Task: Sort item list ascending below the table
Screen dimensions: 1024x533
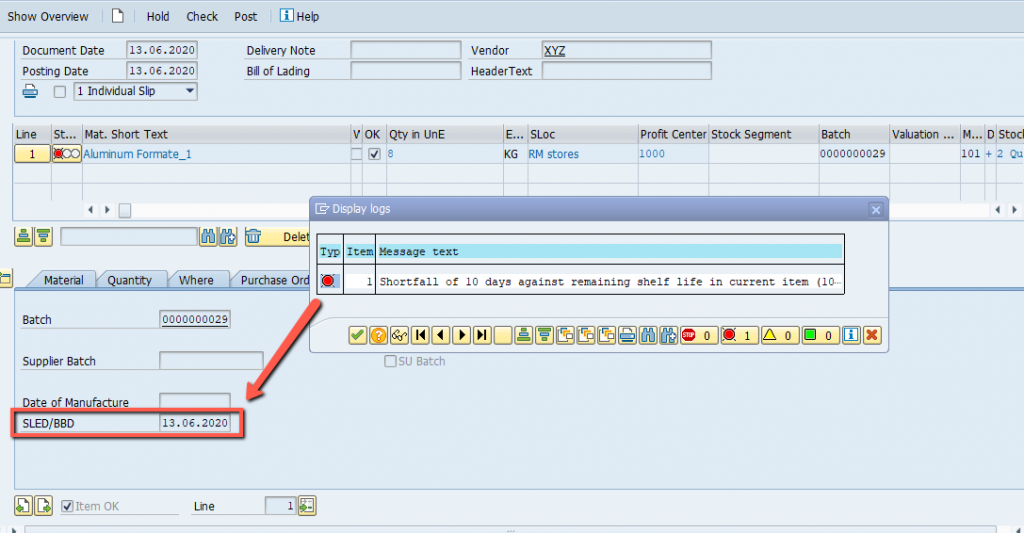Action: pos(24,236)
